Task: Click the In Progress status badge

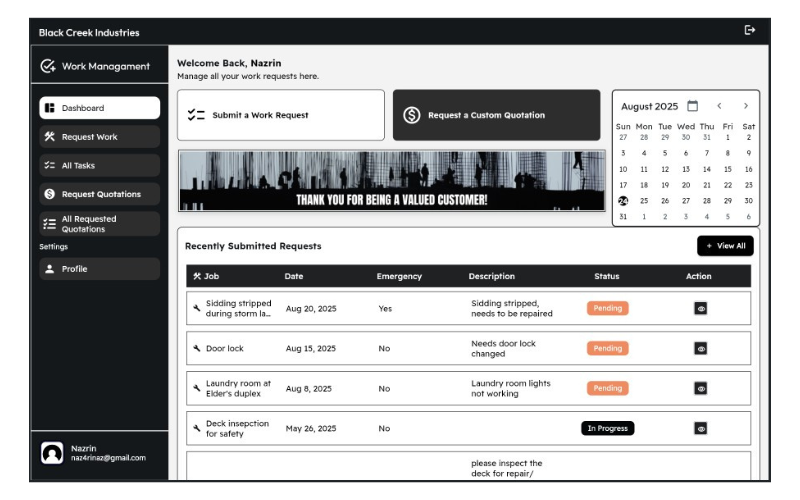Action: (x=608, y=428)
